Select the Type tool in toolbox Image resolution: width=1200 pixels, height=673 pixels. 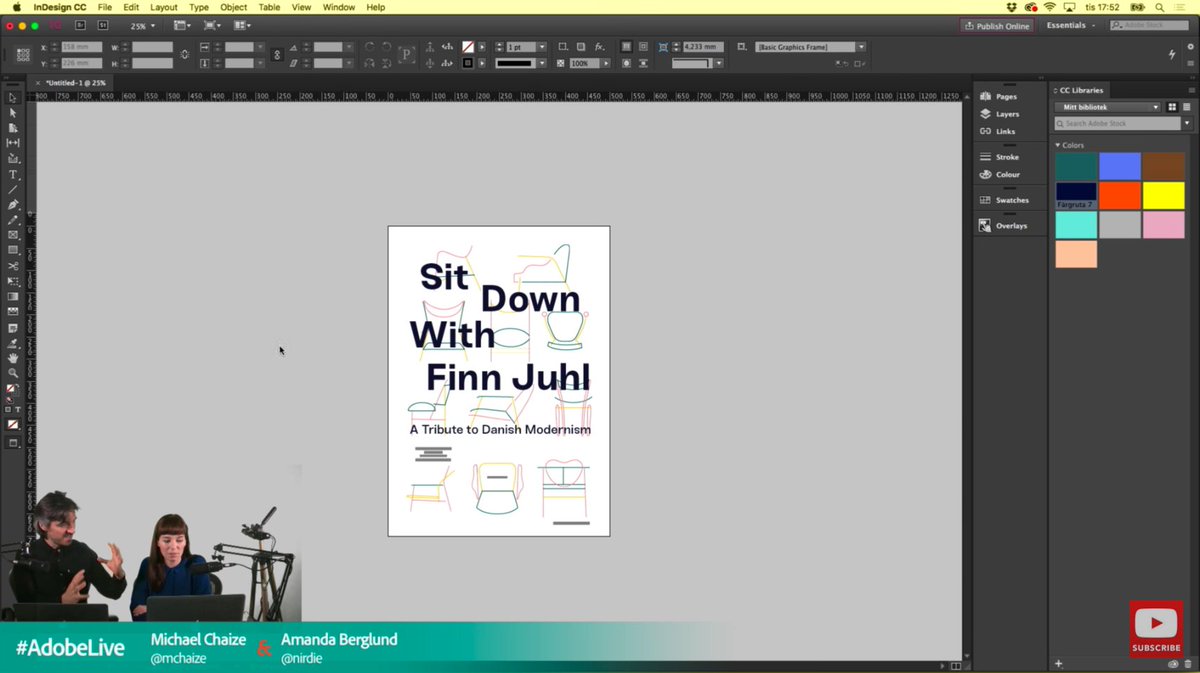13,174
